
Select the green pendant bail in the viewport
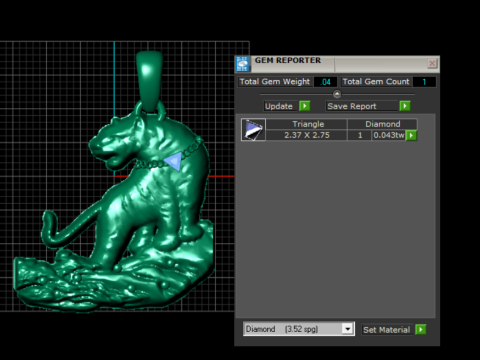[x=149, y=82]
